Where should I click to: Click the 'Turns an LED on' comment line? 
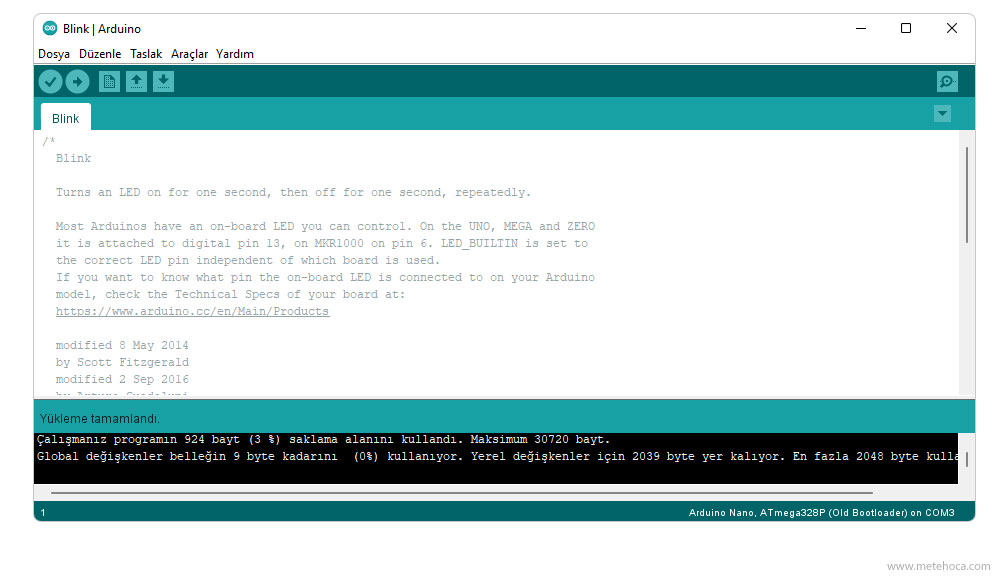293,192
